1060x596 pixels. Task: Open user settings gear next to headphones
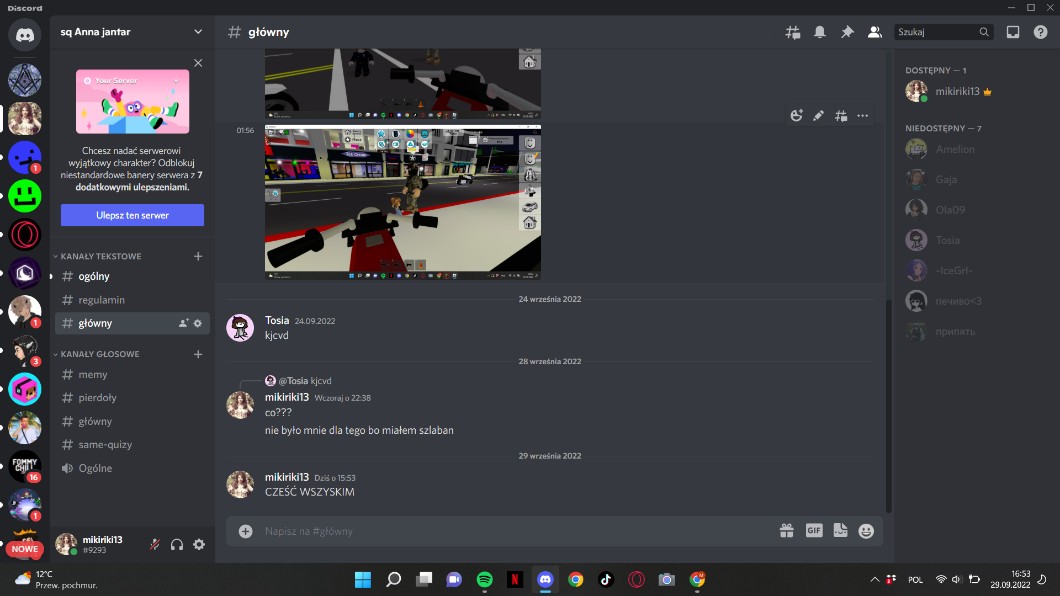tap(199, 544)
